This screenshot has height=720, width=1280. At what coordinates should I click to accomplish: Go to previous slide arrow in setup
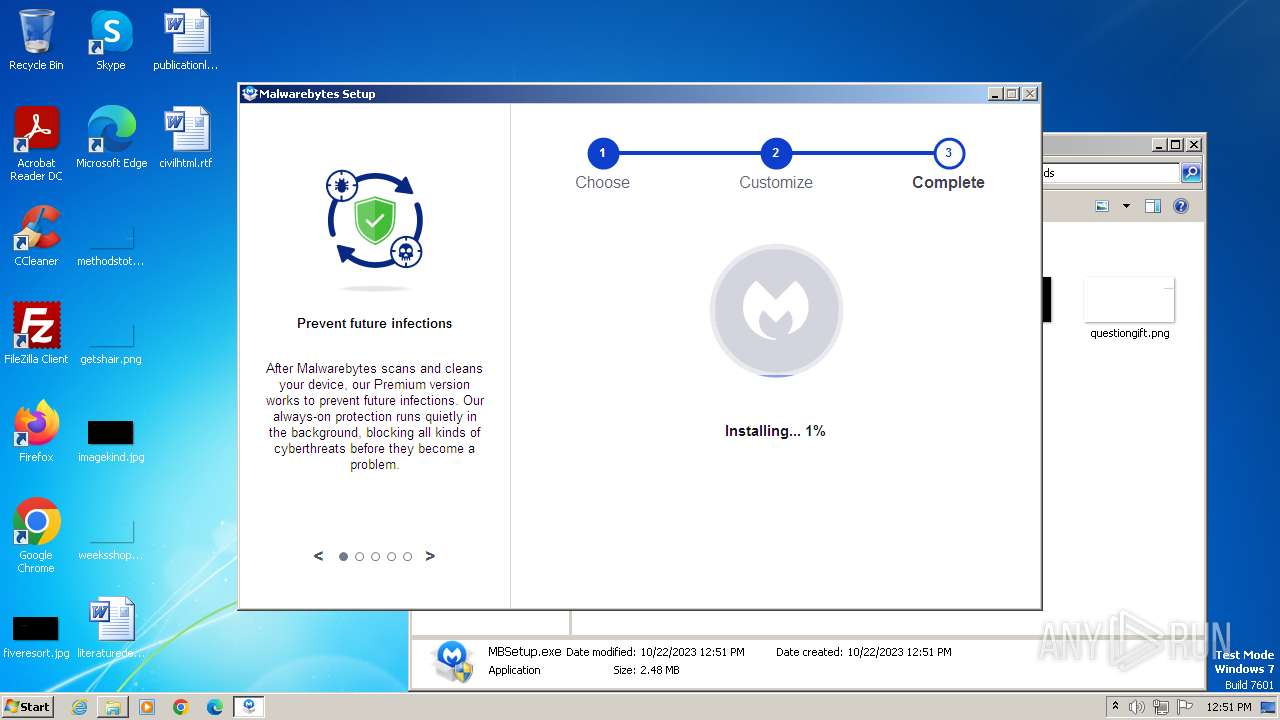tap(318, 556)
